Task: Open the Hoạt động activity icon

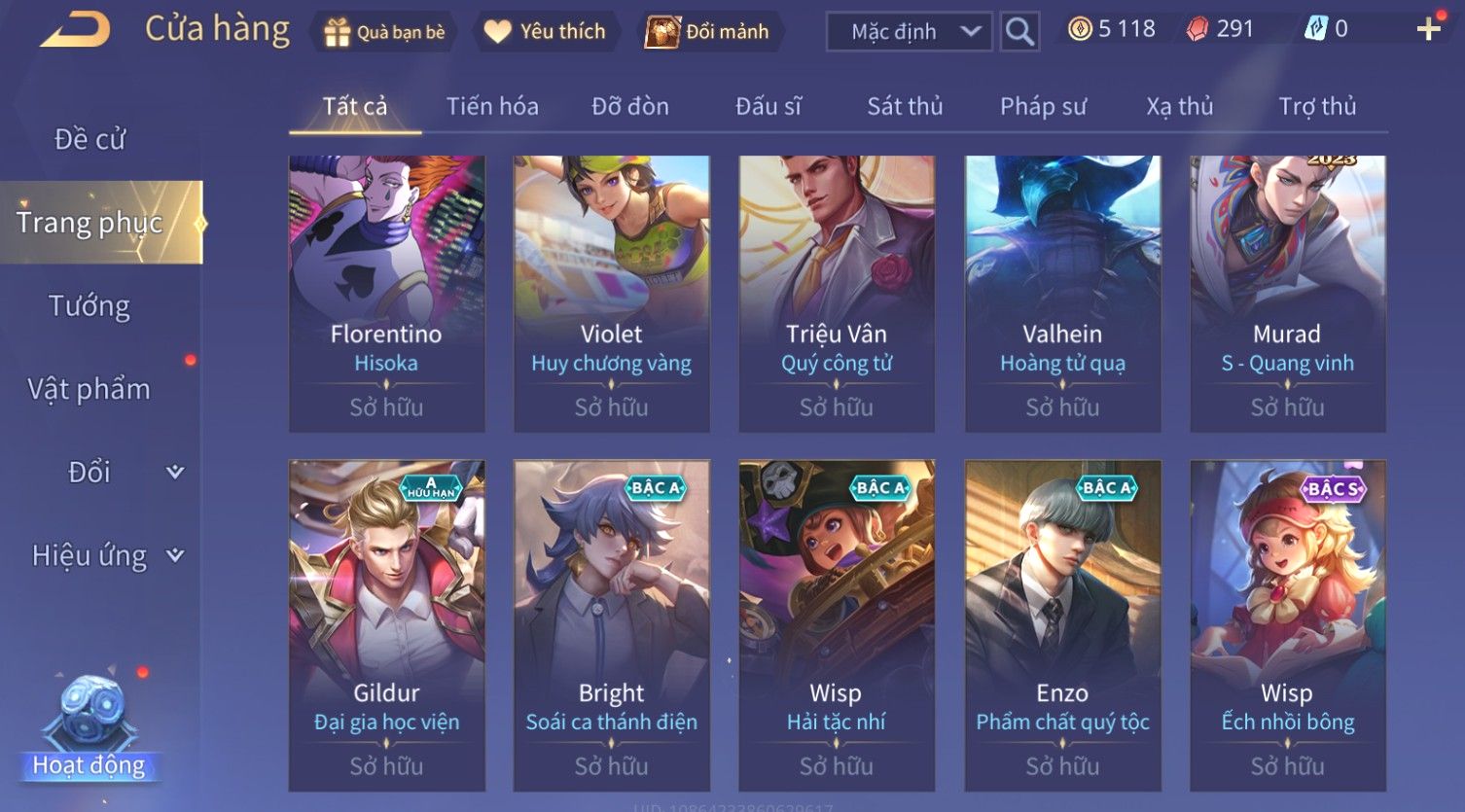Action: pyautogui.click(x=89, y=726)
